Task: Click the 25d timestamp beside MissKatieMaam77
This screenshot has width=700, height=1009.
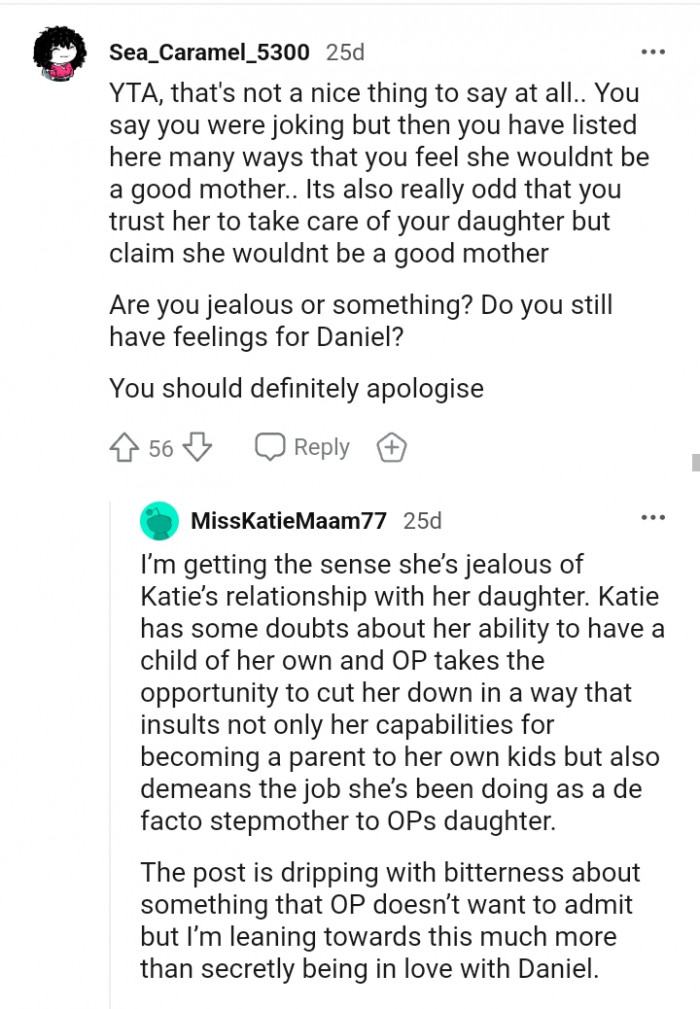Action: click(422, 520)
